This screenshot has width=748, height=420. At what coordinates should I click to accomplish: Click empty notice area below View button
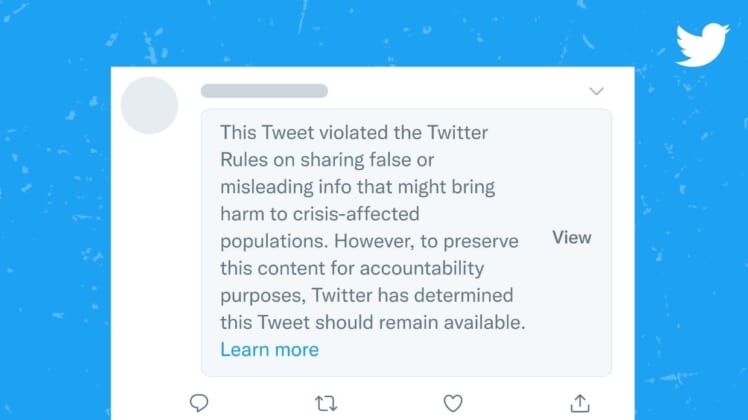pos(571,310)
